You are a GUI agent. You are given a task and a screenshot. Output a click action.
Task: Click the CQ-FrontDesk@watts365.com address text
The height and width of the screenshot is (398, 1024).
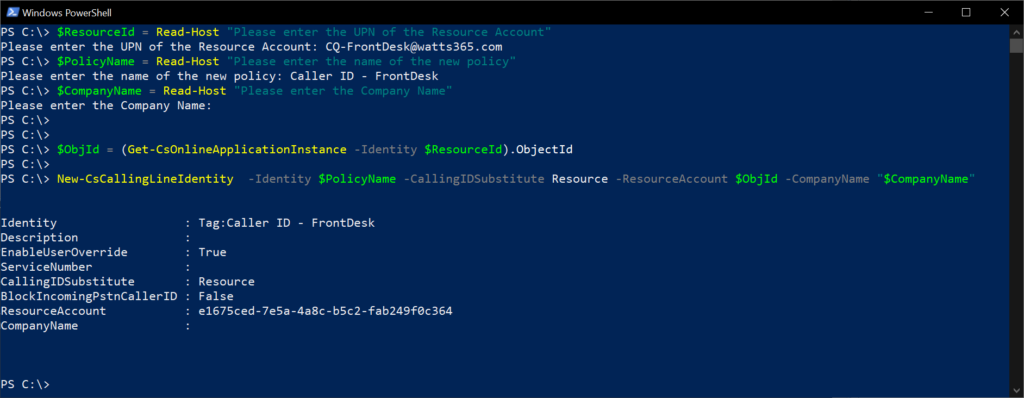click(x=413, y=47)
